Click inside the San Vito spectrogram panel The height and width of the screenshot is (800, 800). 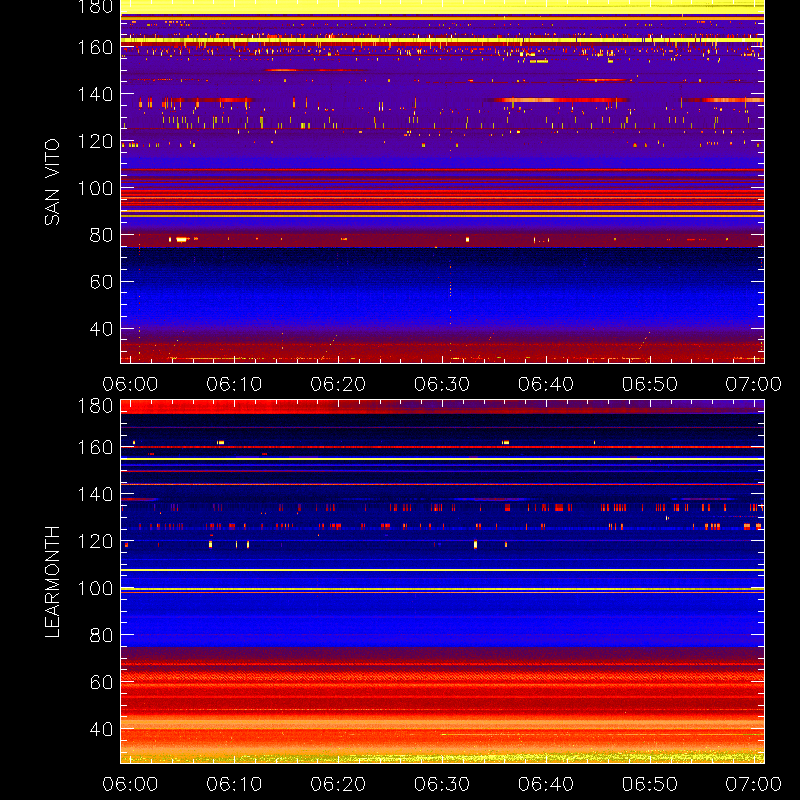coord(442,182)
